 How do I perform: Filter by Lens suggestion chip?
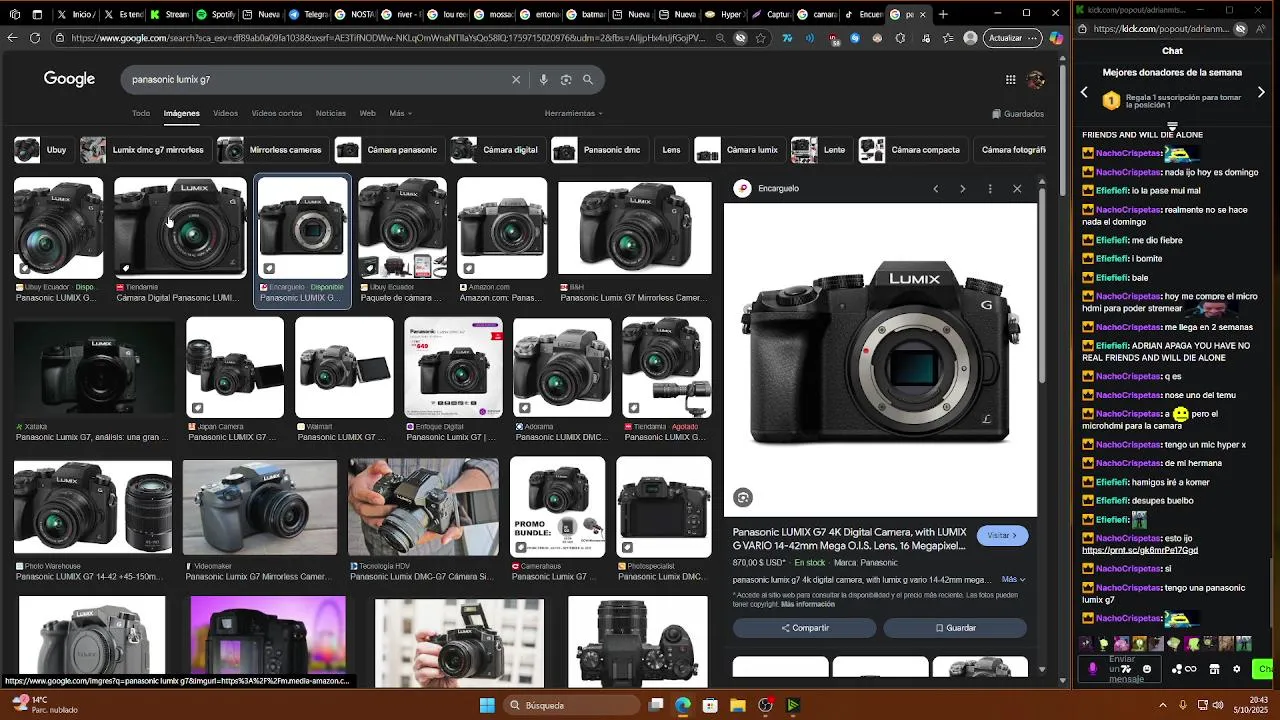pyautogui.click(x=671, y=150)
